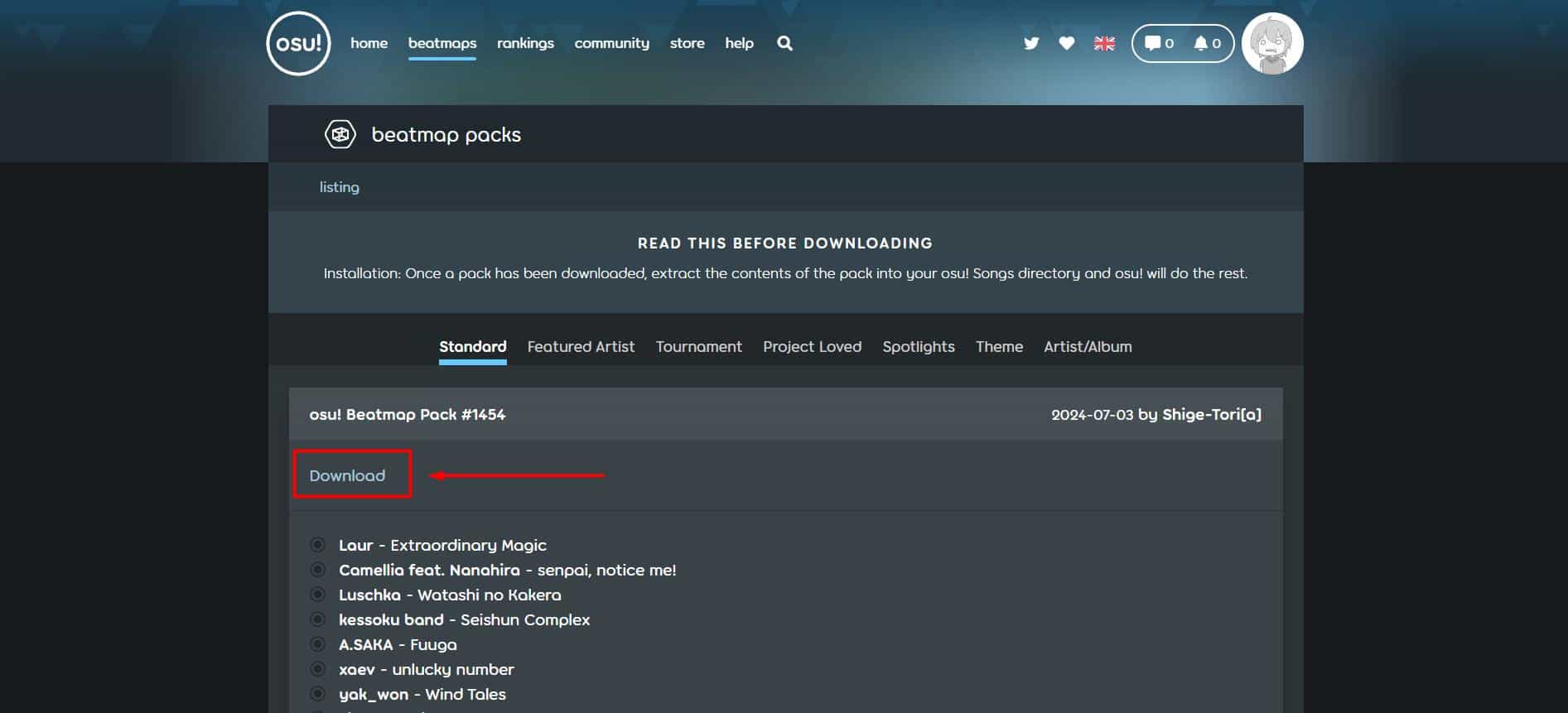Image resolution: width=1568 pixels, height=713 pixels.
Task: Click the circle beside Watashi no Kakera
Action: [317, 595]
